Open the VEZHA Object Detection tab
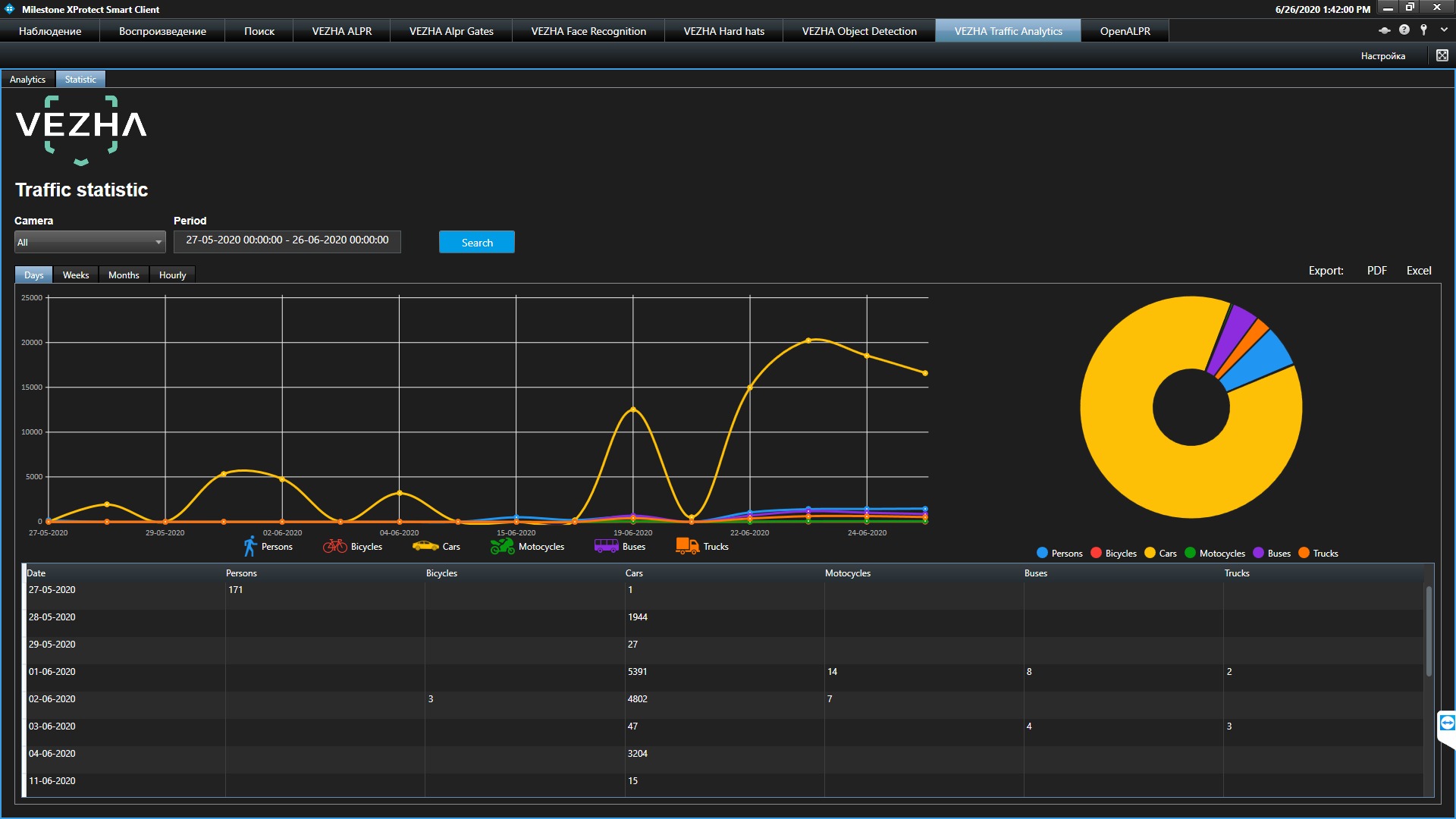The width and height of the screenshot is (1456, 819). pyautogui.click(x=859, y=31)
